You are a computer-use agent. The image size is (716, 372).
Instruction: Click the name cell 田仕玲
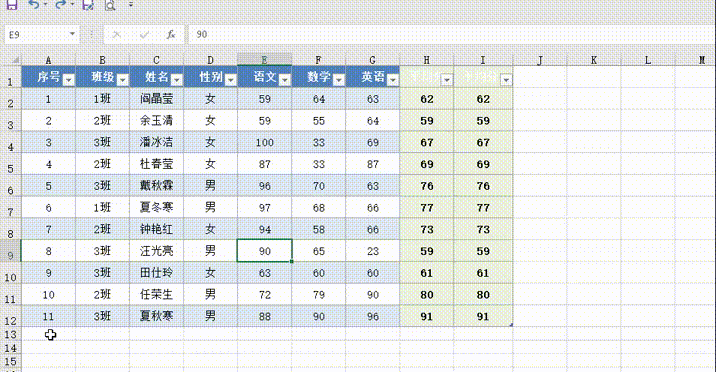click(x=156, y=272)
